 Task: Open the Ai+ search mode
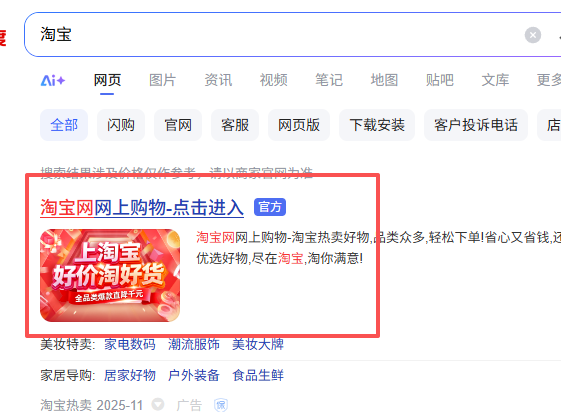(x=53, y=80)
